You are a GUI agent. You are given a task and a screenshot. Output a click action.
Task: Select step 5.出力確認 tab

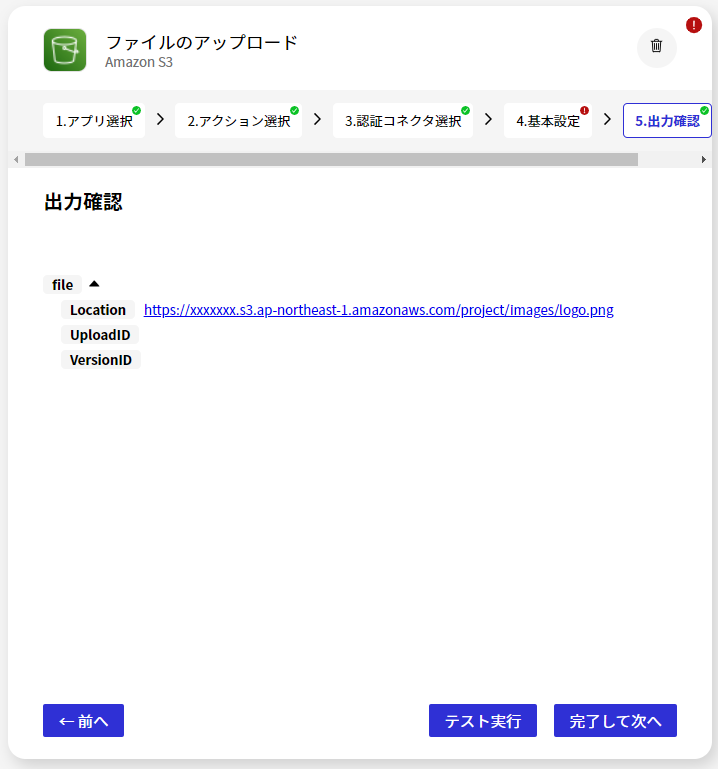coord(667,121)
